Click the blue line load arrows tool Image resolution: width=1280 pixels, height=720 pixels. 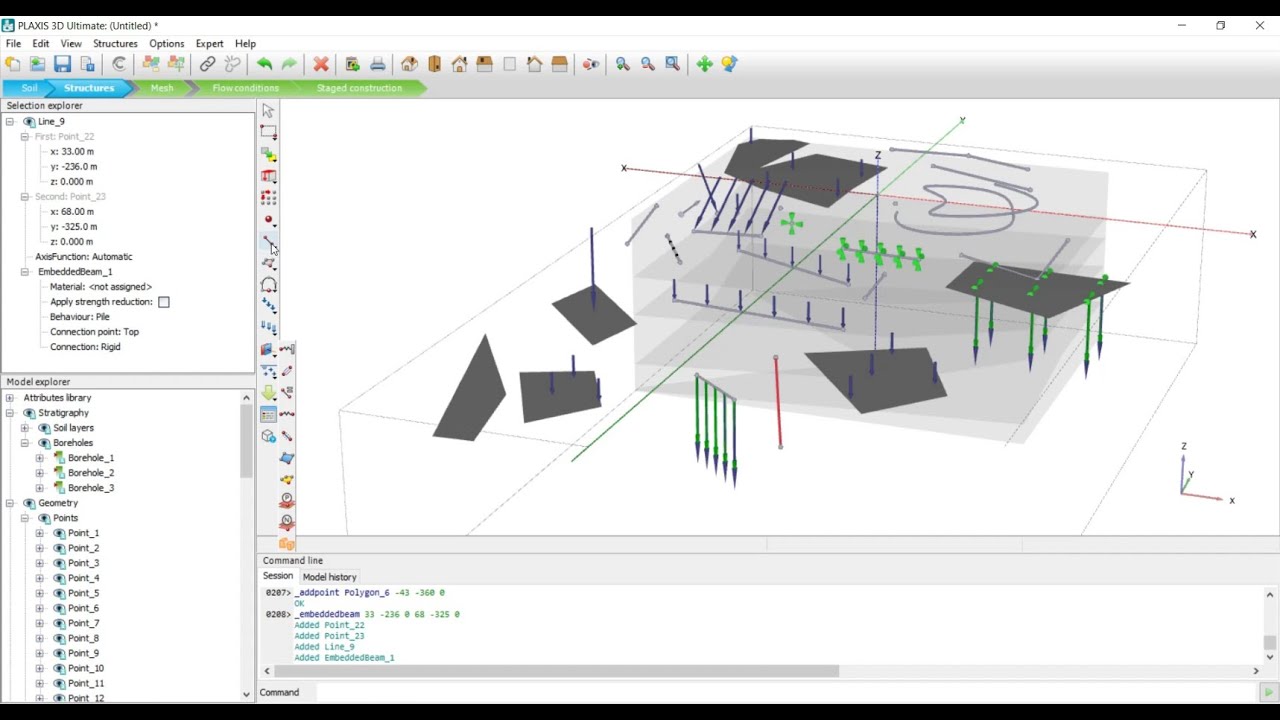click(x=268, y=306)
